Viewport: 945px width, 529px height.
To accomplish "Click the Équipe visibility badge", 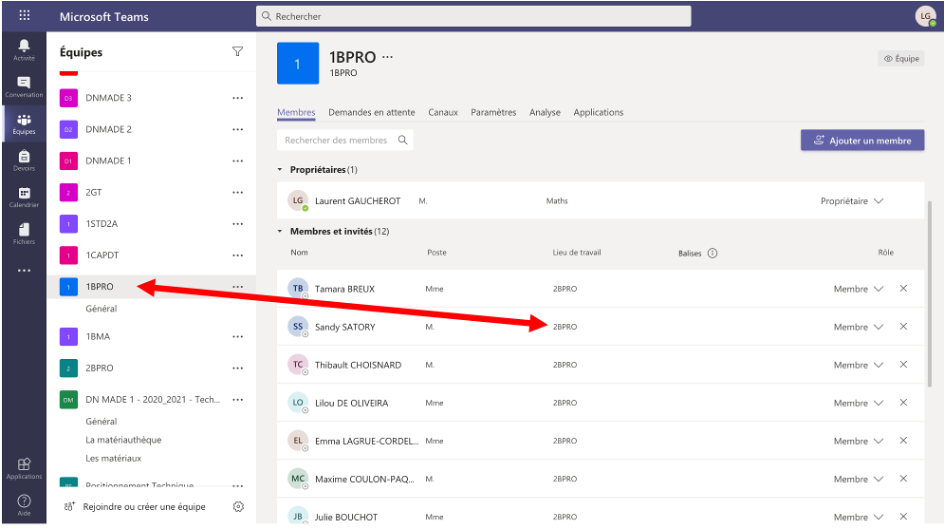I will point(901,58).
